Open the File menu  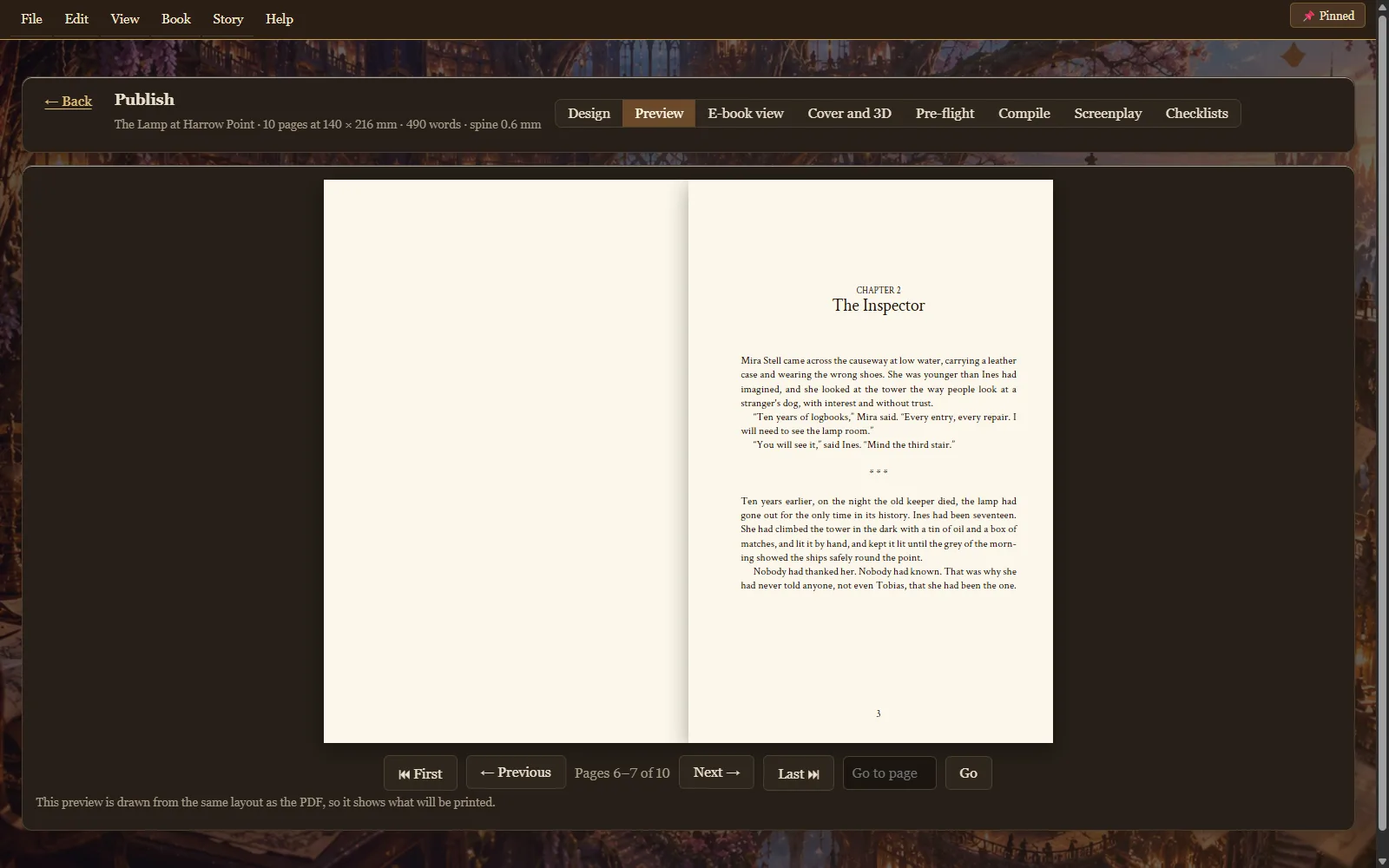31,19
